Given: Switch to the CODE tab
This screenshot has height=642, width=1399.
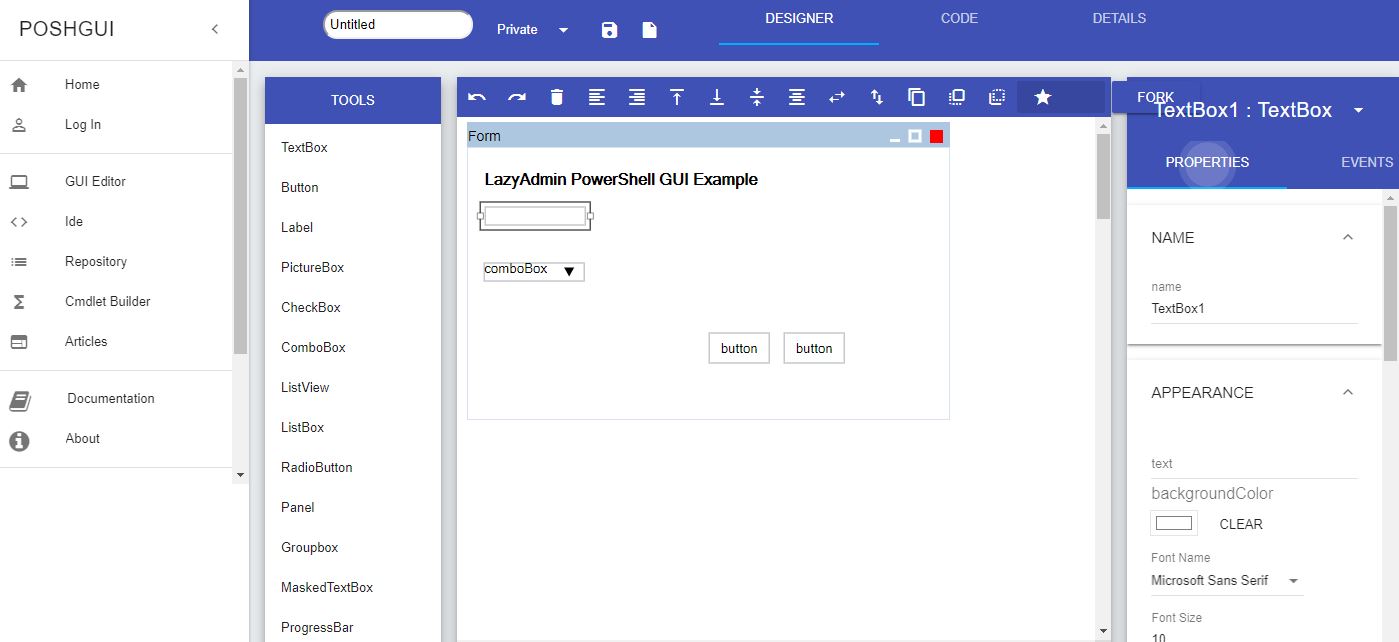Looking at the screenshot, I should click(957, 17).
